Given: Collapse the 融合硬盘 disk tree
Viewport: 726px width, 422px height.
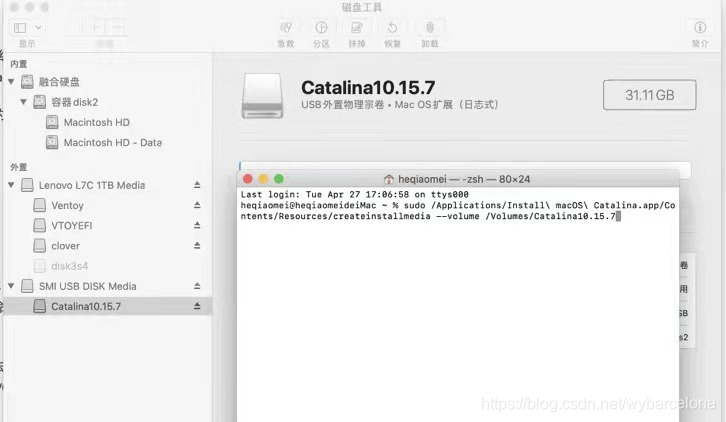Looking at the screenshot, I should (x=11, y=82).
